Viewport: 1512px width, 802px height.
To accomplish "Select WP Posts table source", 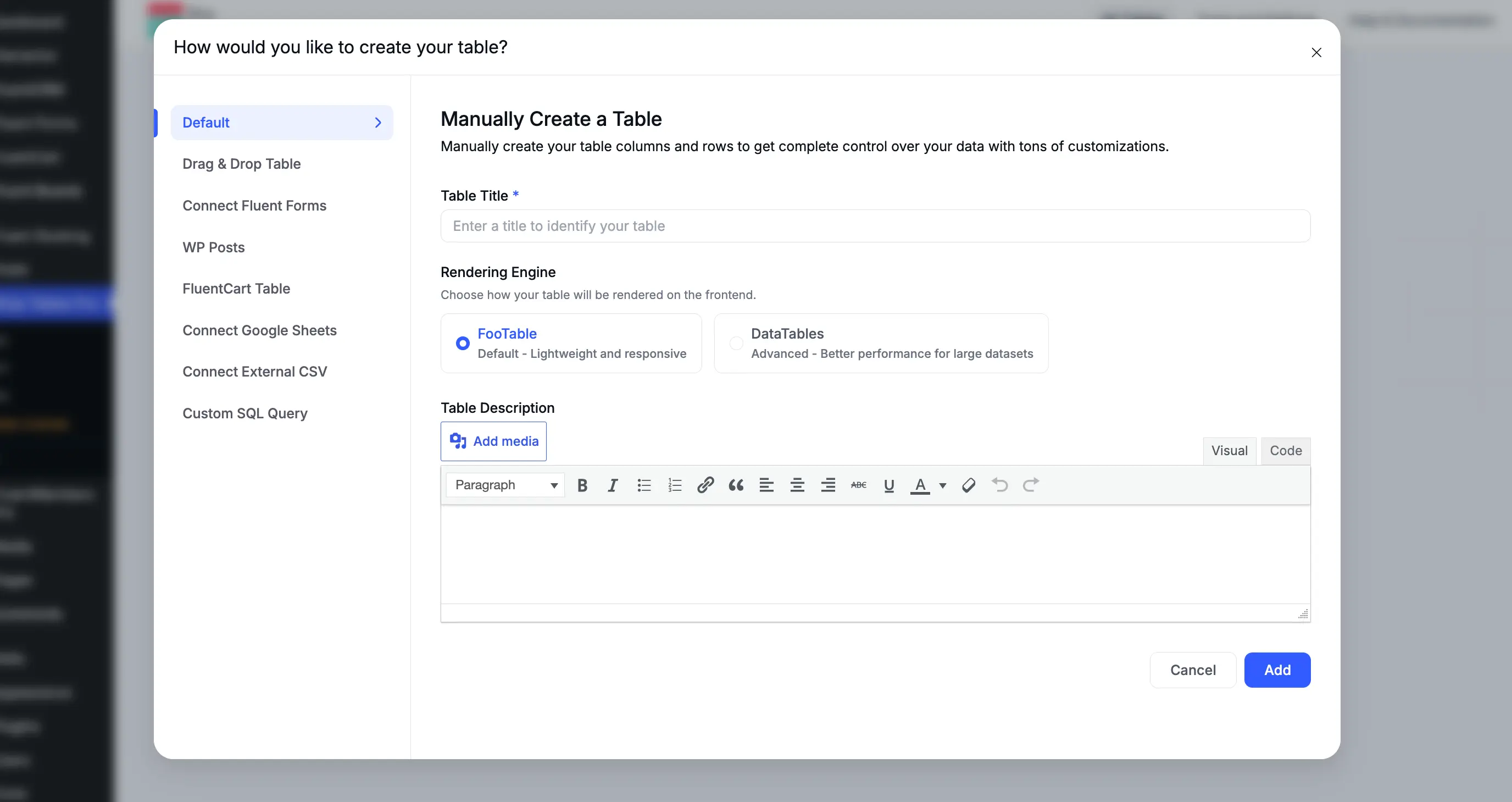I will [214, 247].
